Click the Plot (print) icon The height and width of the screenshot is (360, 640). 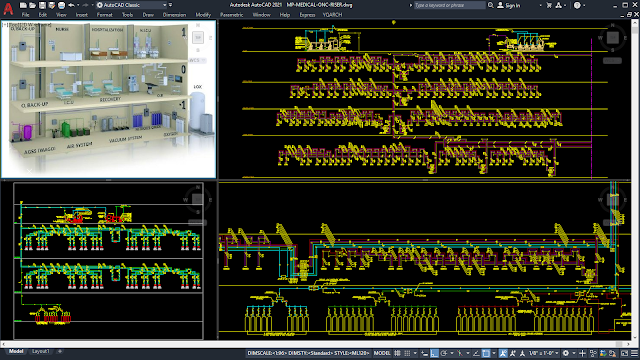(x=61, y=5)
